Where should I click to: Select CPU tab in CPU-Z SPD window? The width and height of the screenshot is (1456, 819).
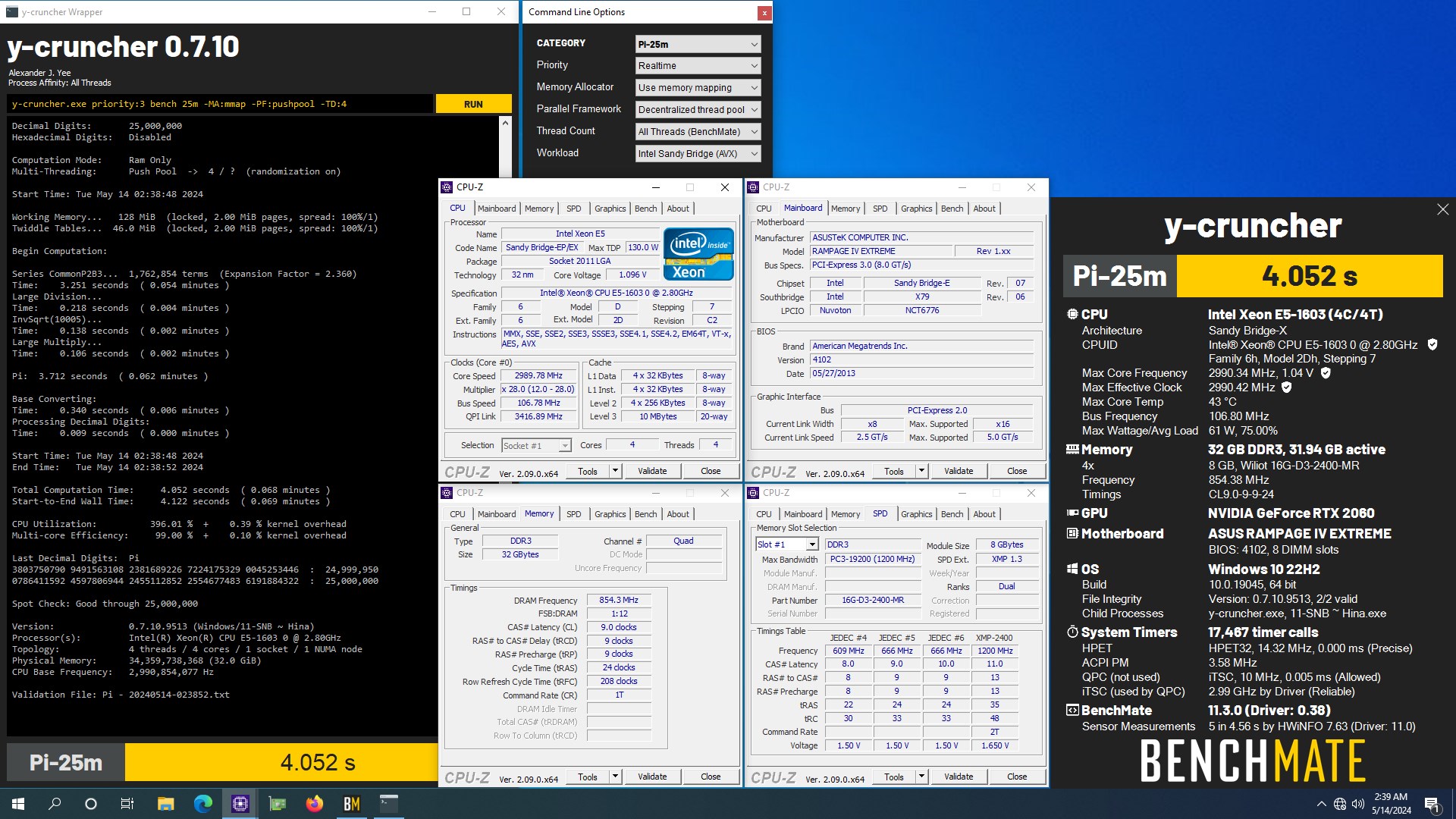764,514
